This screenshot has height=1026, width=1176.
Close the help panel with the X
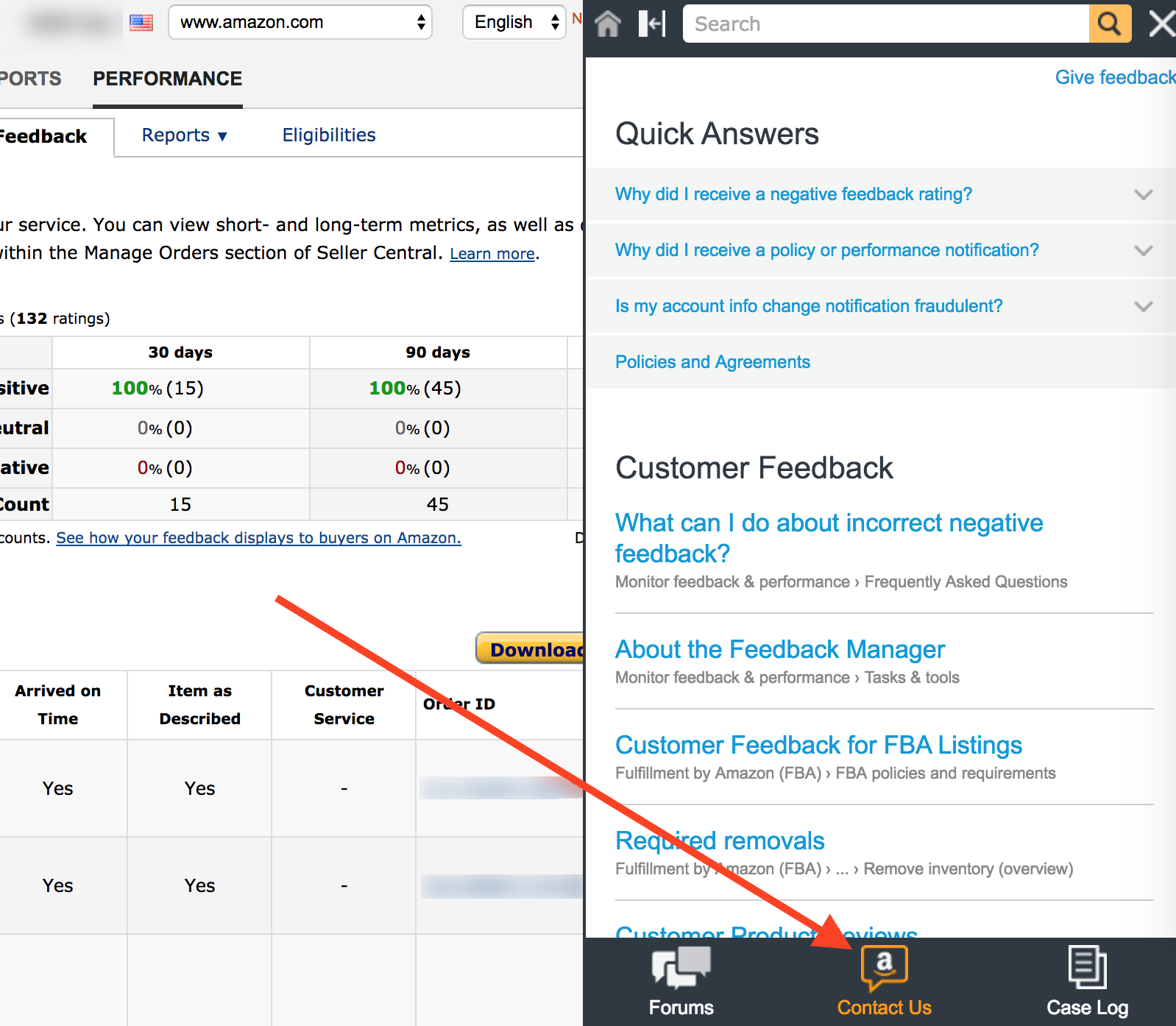point(1162,24)
